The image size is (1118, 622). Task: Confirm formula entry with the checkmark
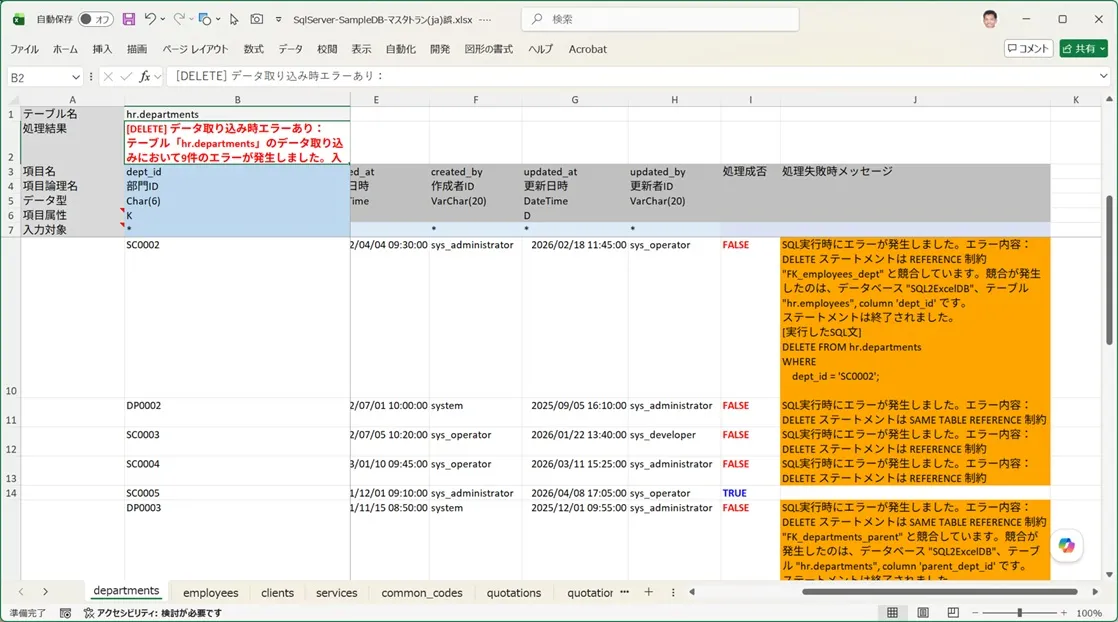[x=126, y=76]
